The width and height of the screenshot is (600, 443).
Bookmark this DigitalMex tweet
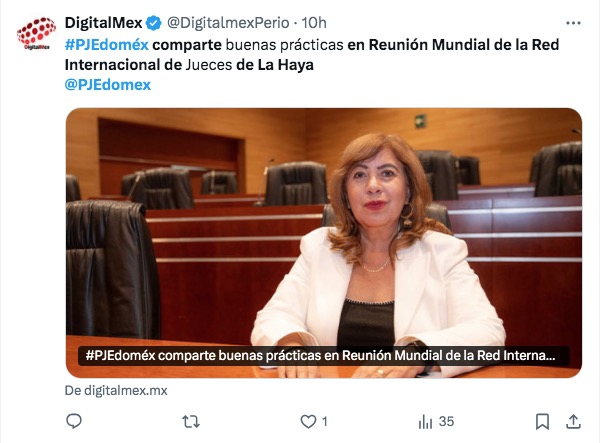pyautogui.click(x=542, y=422)
